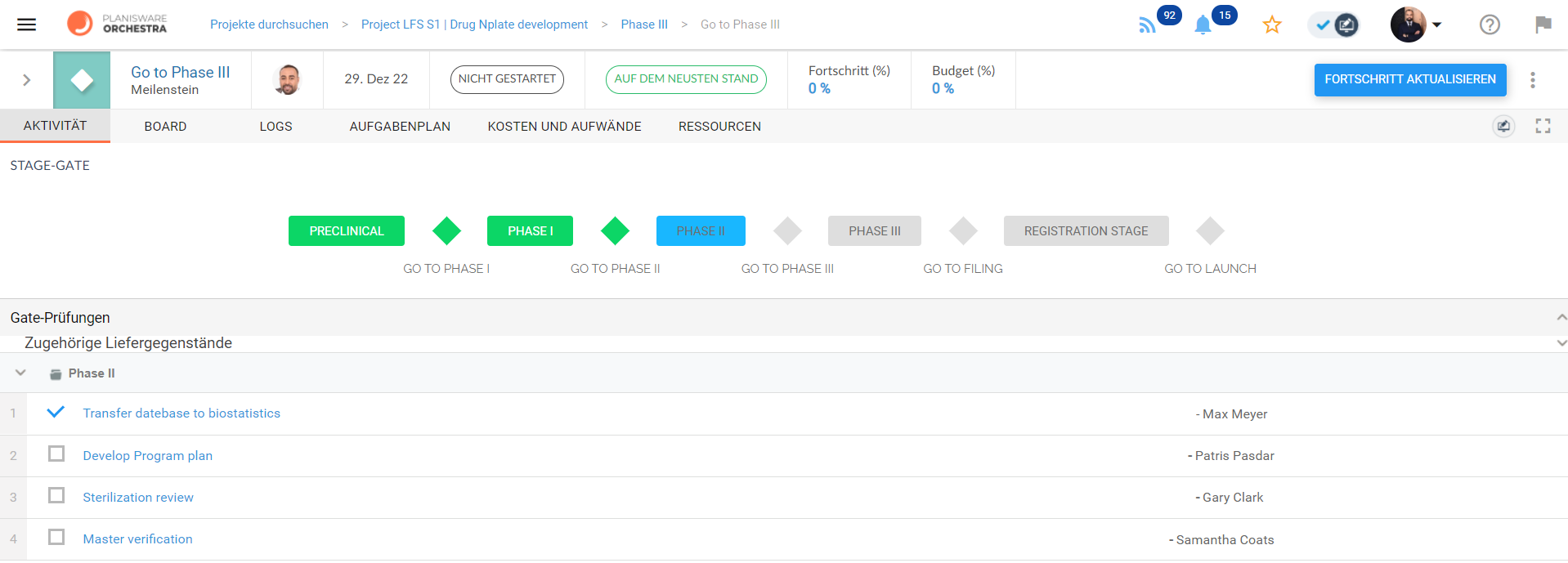Click the flag icon in header
Screen dimensions: 1568x563
pos(1543,25)
